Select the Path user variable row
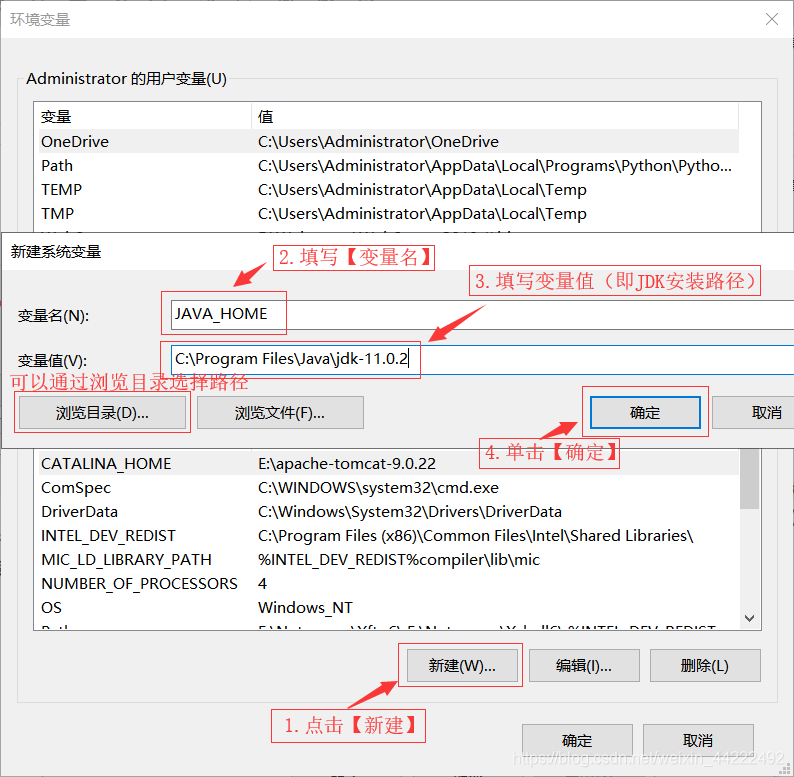The width and height of the screenshot is (794, 777). point(389,166)
